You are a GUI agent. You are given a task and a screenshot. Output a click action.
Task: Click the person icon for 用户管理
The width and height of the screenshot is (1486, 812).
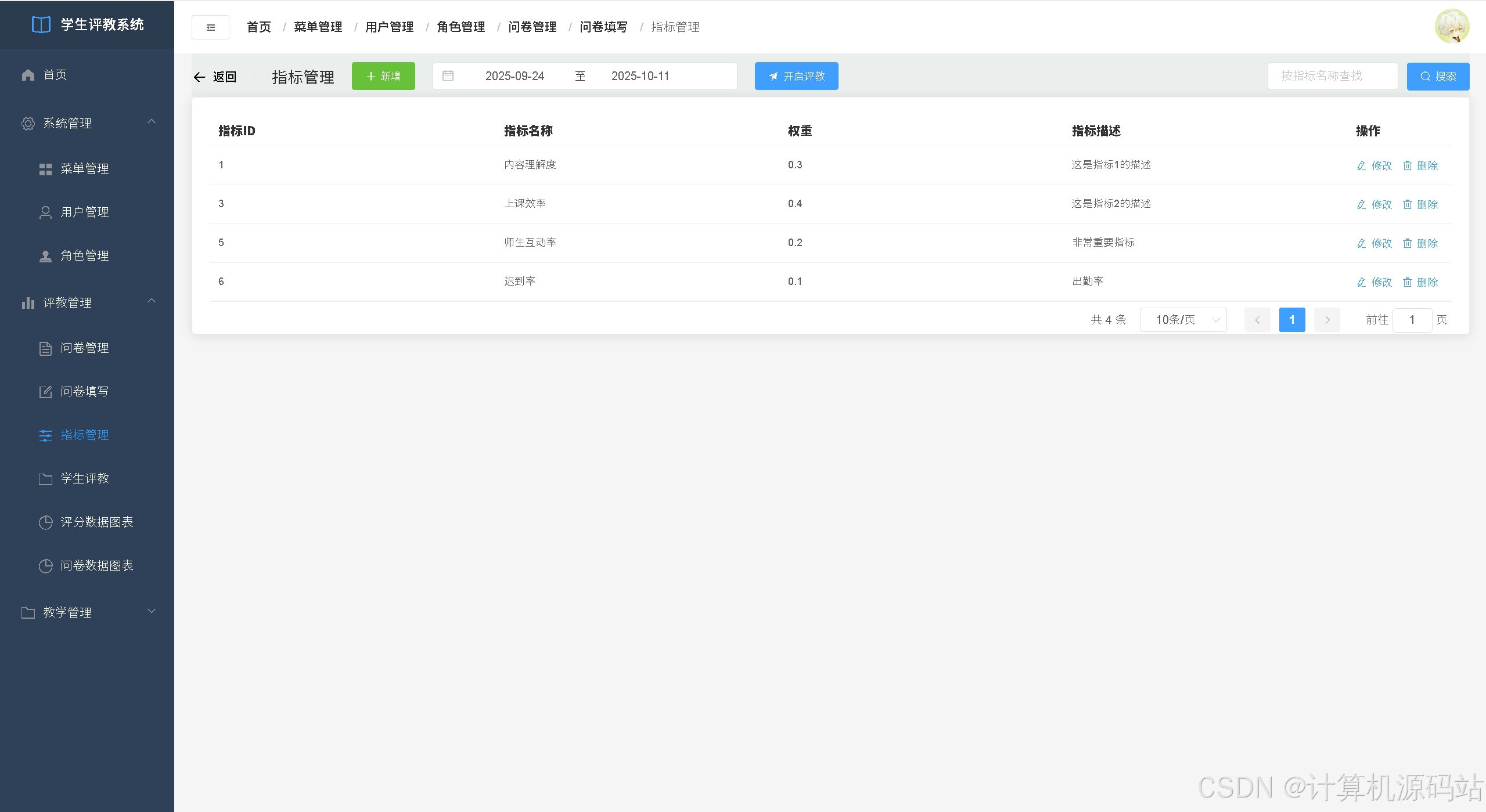45,212
